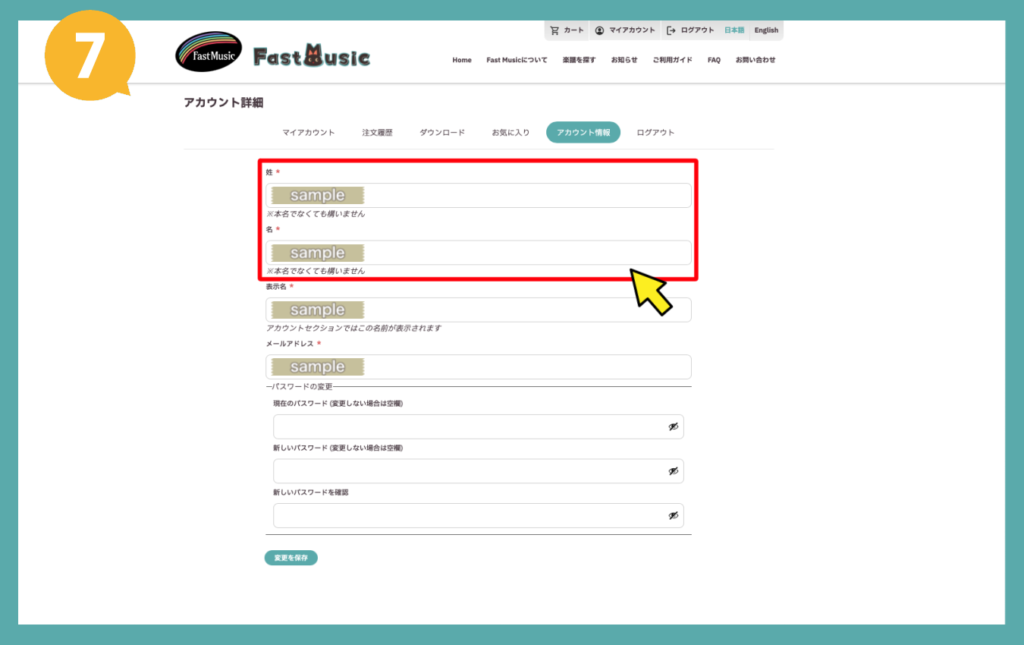Show the current password via eye icon
Image resolution: width=1024 pixels, height=645 pixels.
673,427
